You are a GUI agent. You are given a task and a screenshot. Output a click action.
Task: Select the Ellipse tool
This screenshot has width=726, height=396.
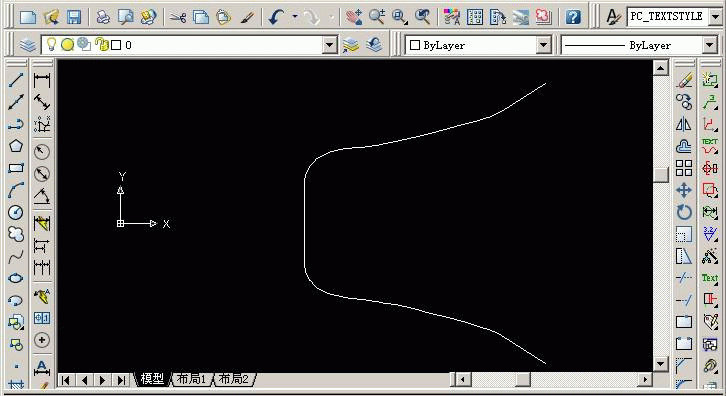[x=16, y=278]
